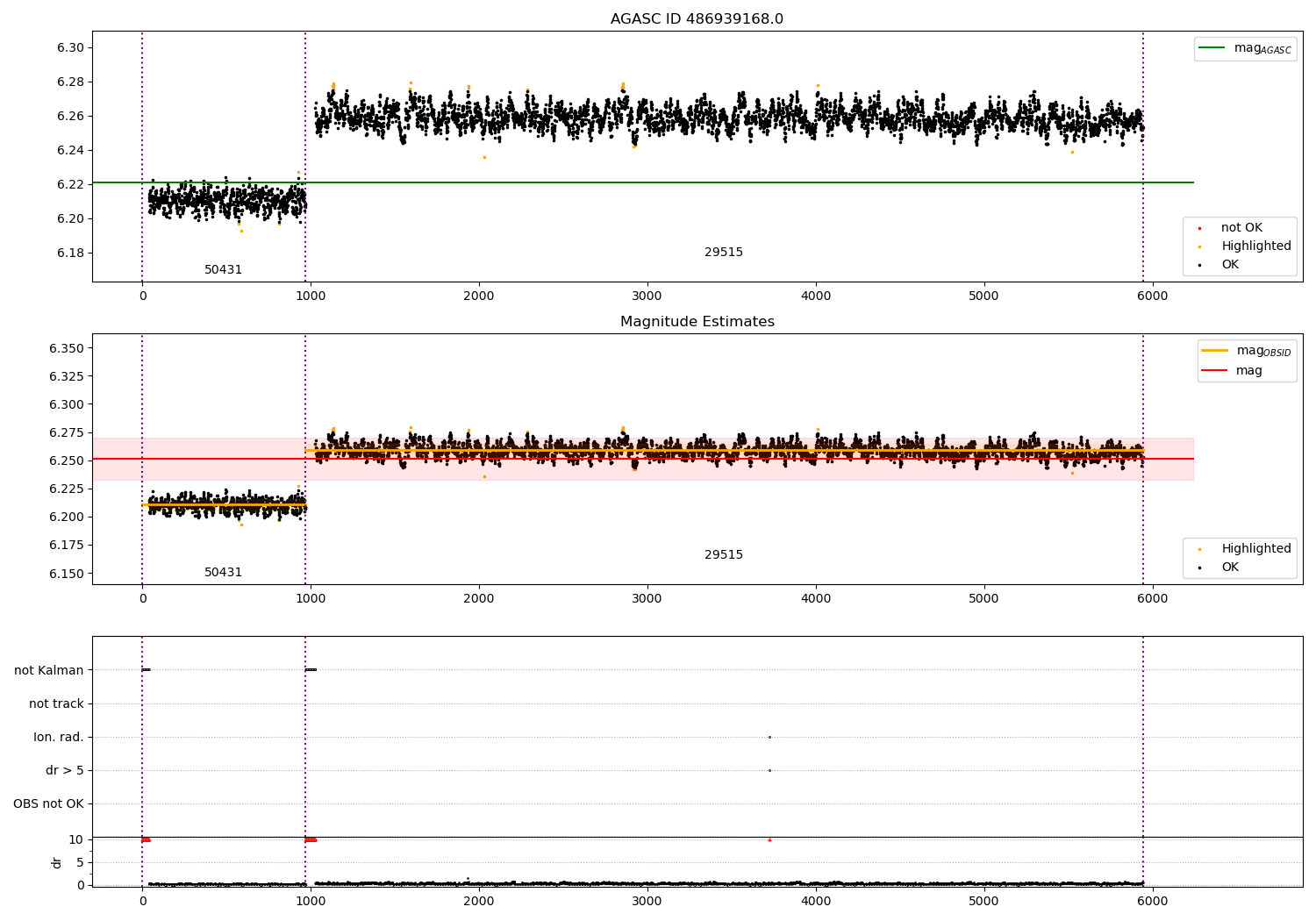Click the 'dr' axis label in bottom plot
The image size is (1316, 921).
tap(57, 862)
